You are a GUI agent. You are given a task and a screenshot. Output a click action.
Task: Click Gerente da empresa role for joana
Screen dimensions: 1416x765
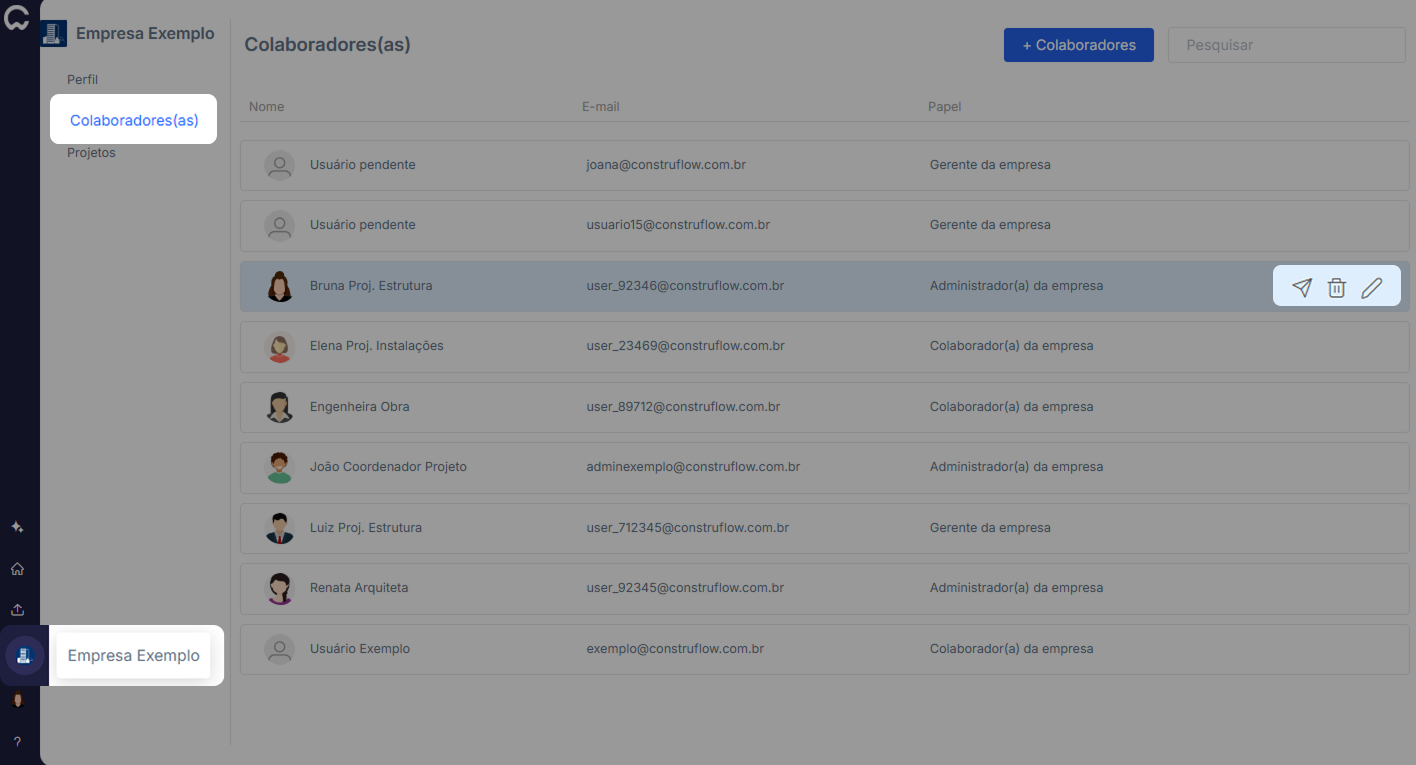(x=990, y=165)
